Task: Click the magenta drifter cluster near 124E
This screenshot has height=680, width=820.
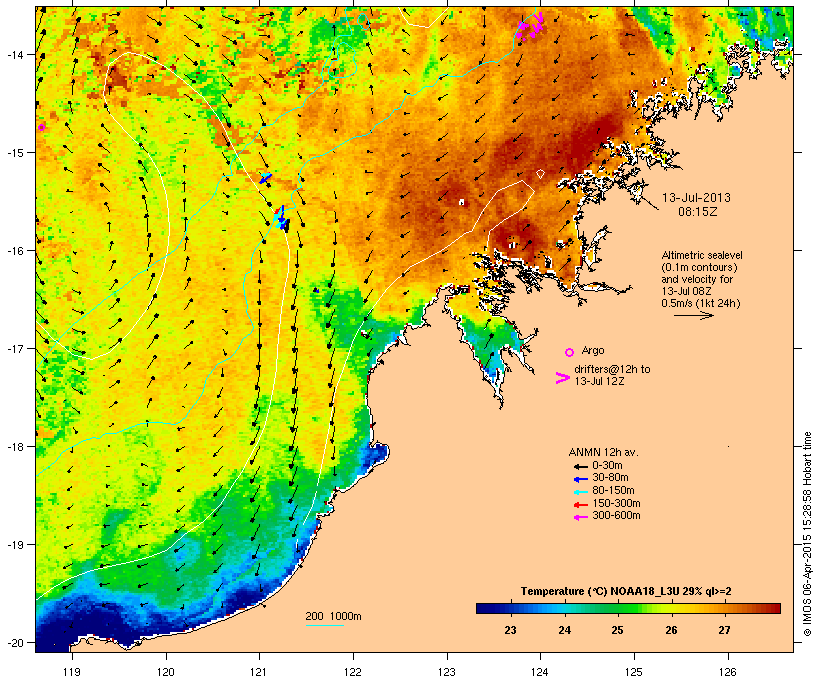Action: pyautogui.click(x=530, y=26)
